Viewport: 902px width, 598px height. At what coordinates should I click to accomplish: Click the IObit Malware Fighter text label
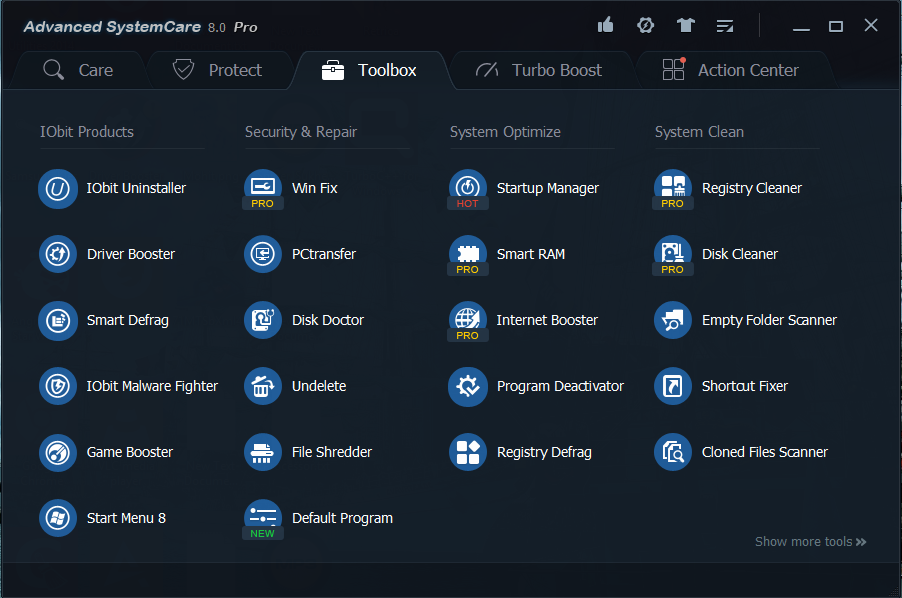152,386
